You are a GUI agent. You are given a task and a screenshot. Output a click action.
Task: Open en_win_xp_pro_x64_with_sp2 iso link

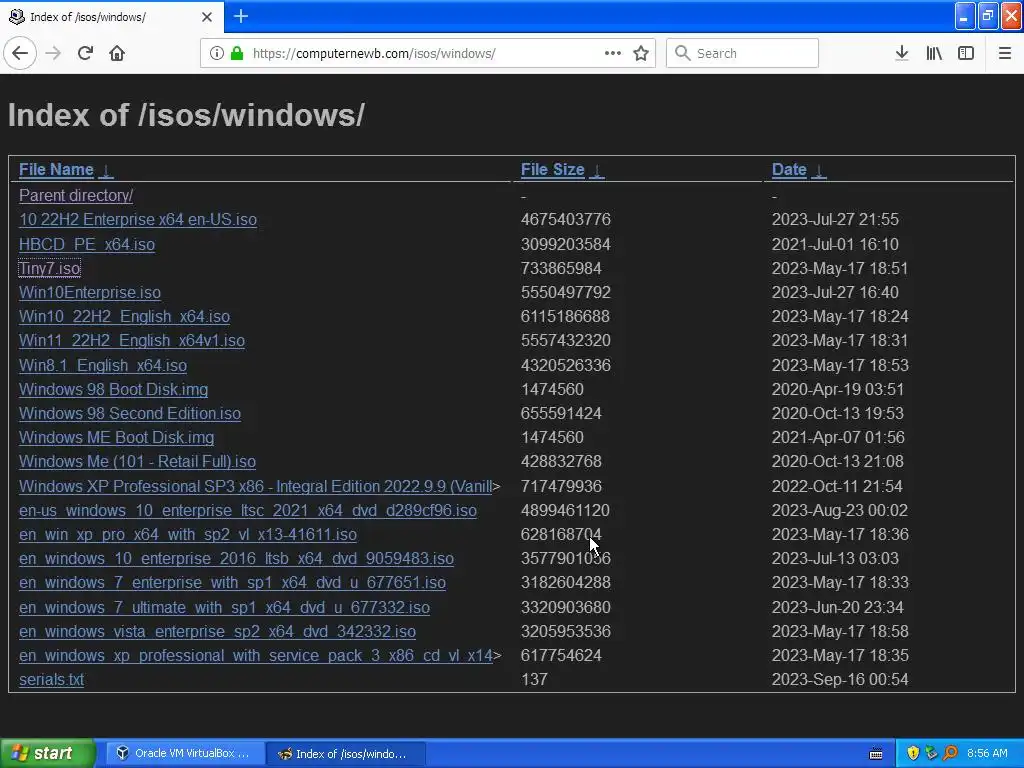[x=188, y=535]
